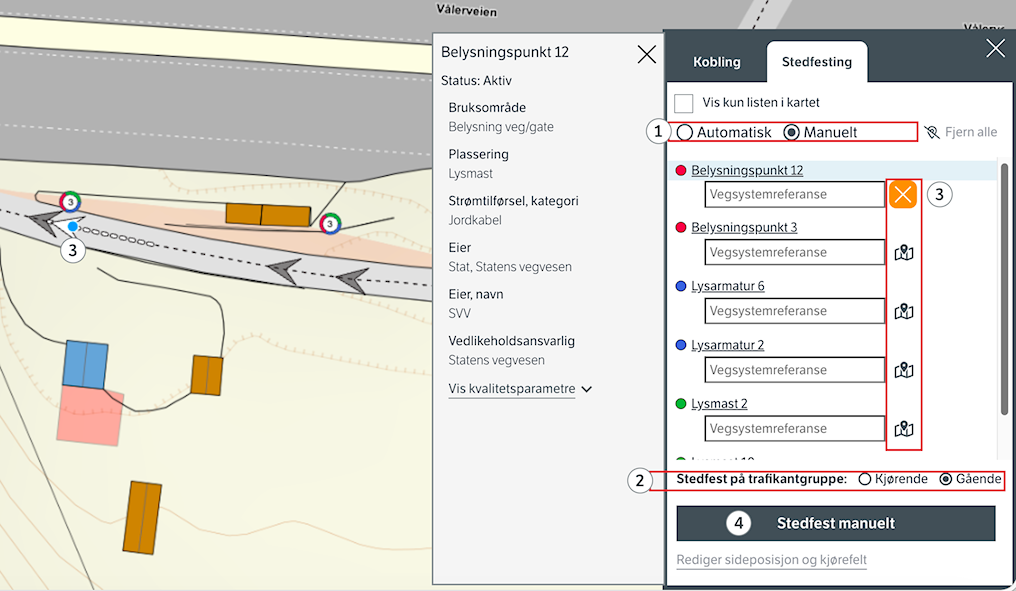Open the Stedfesting tab
The image size is (1016, 591).
(817, 62)
